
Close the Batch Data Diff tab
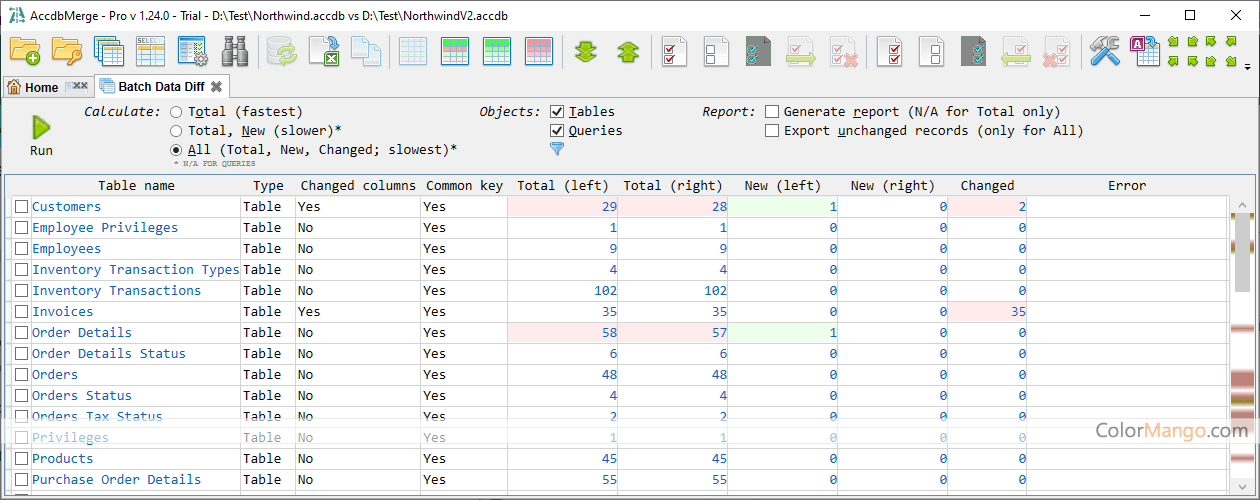(x=216, y=87)
